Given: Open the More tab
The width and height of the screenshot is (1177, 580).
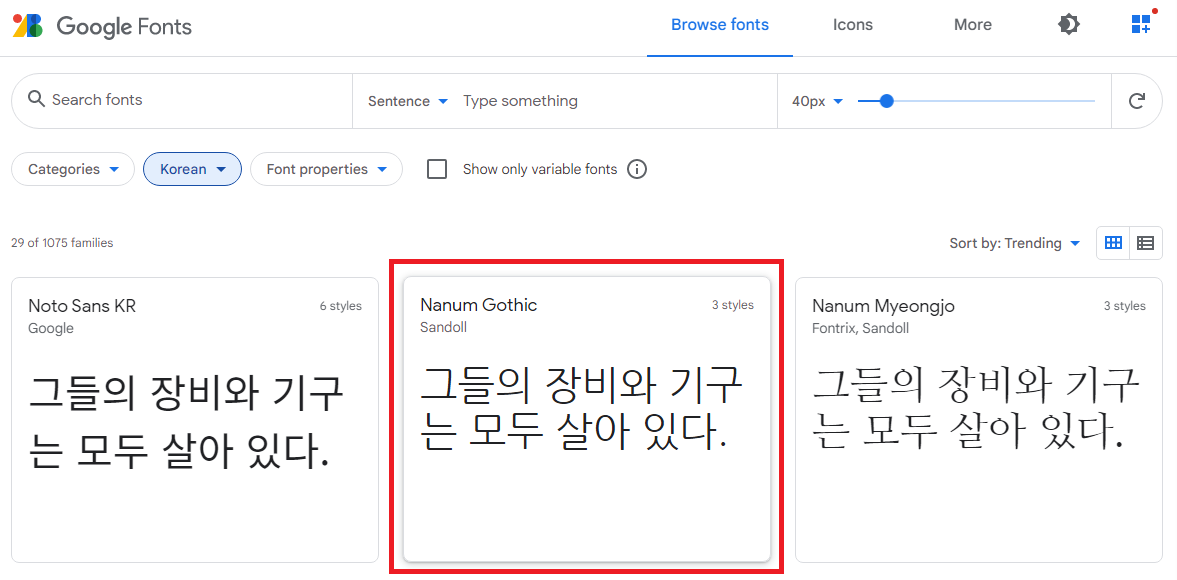Looking at the screenshot, I should point(973,25).
